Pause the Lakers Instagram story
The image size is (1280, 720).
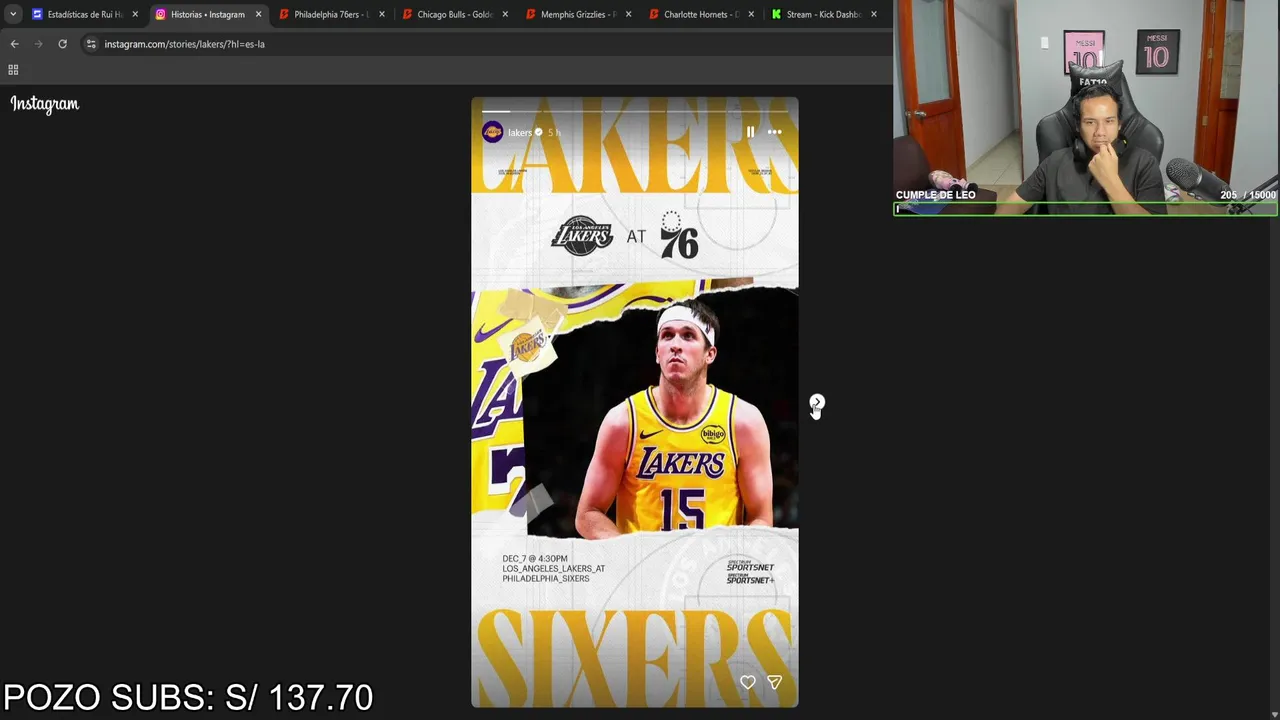coord(750,132)
